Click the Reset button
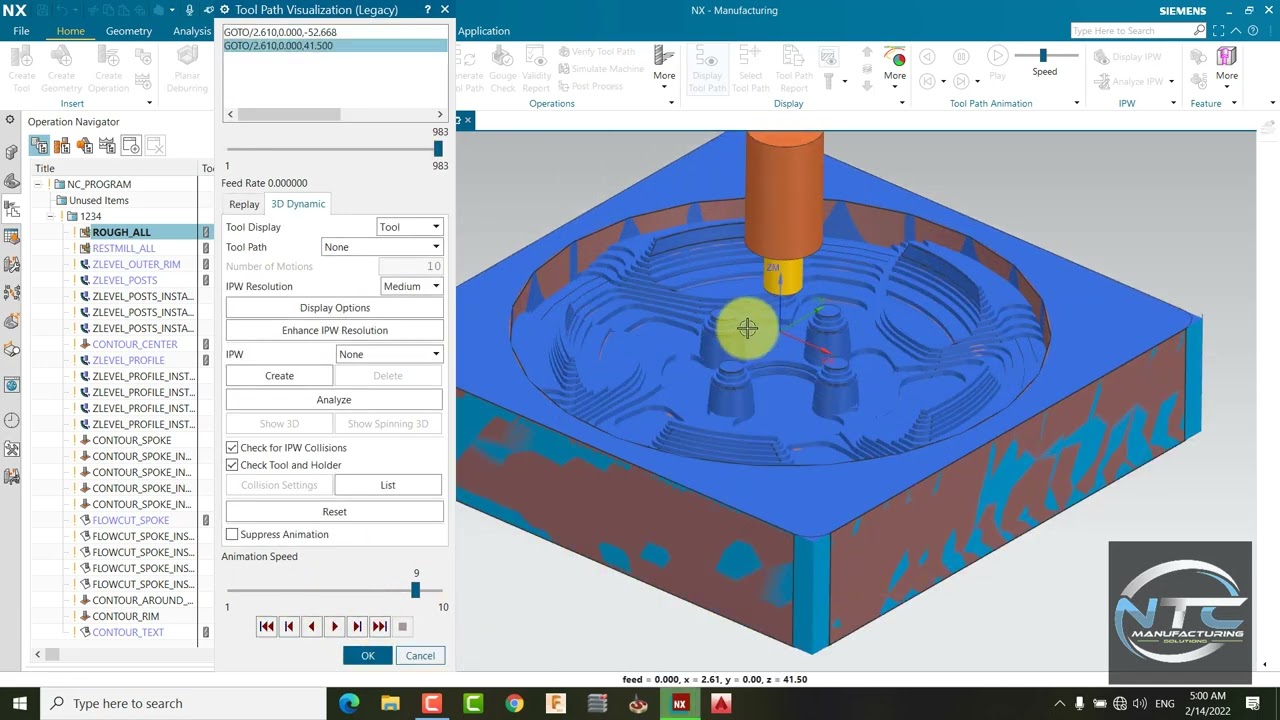This screenshot has width=1280, height=720. 335,512
